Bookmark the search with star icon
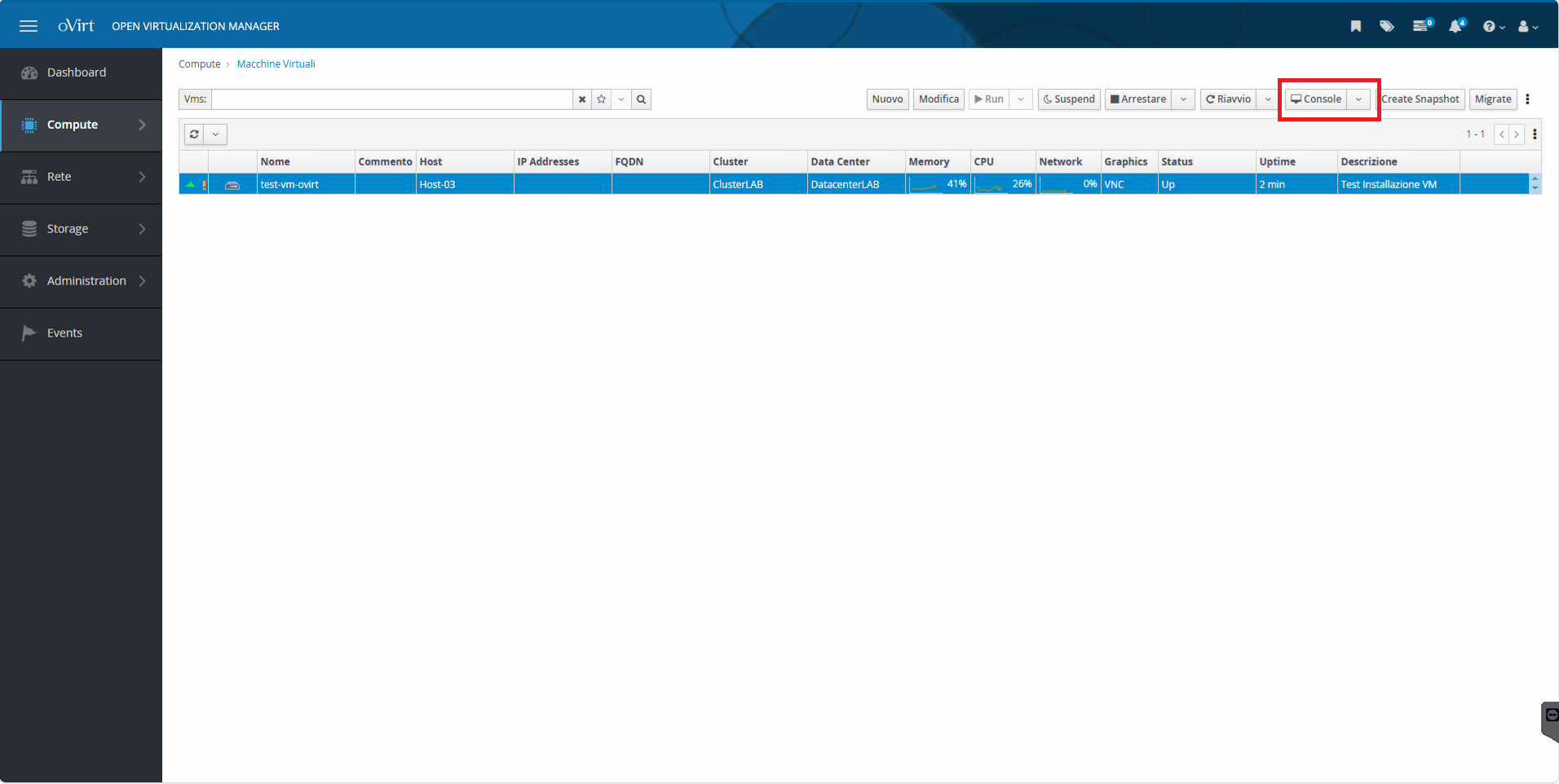The image size is (1559, 784). [x=602, y=99]
